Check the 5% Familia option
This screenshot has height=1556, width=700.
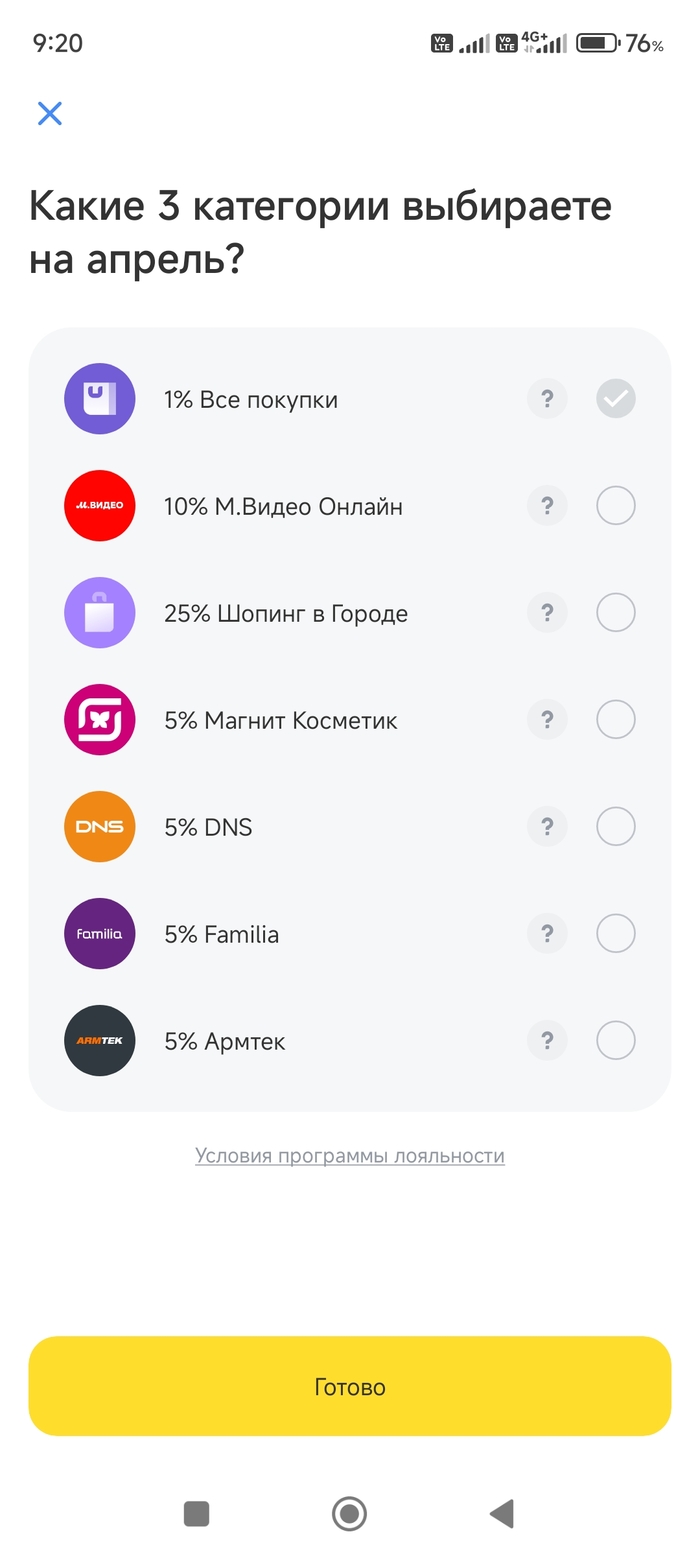pyautogui.click(x=616, y=934)
